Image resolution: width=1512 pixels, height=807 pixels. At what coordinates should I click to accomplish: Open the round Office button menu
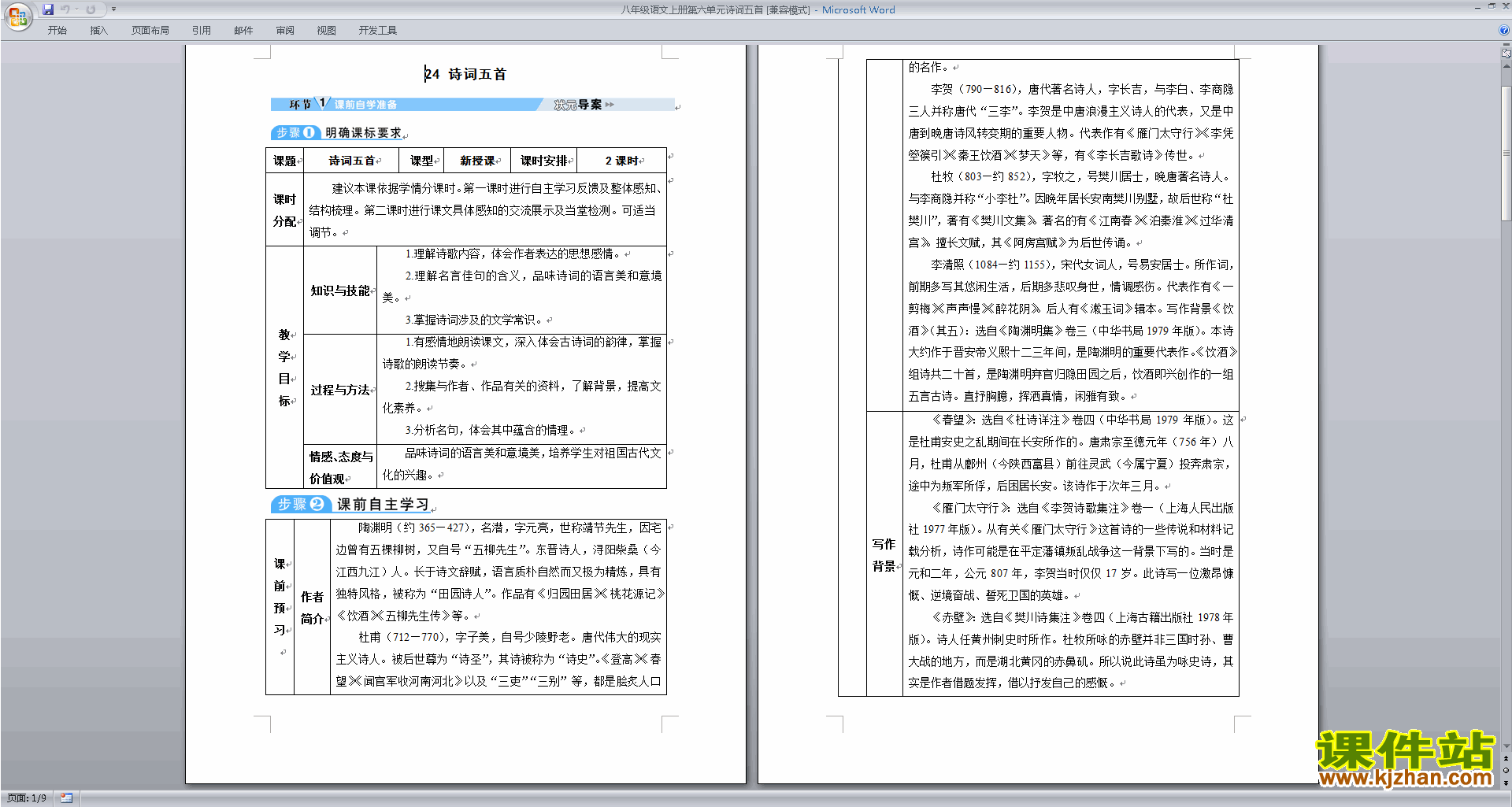[x=17, y=17]
